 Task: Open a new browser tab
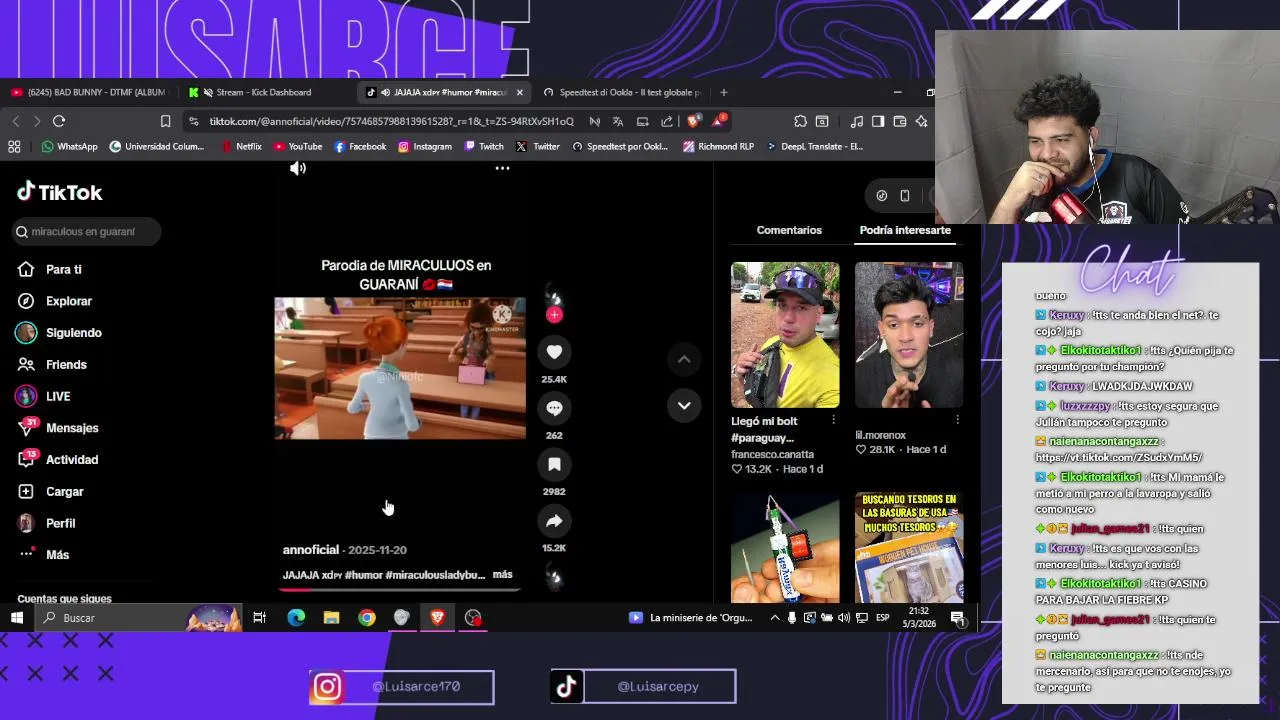pyautogui.click(x=723, y=92)
